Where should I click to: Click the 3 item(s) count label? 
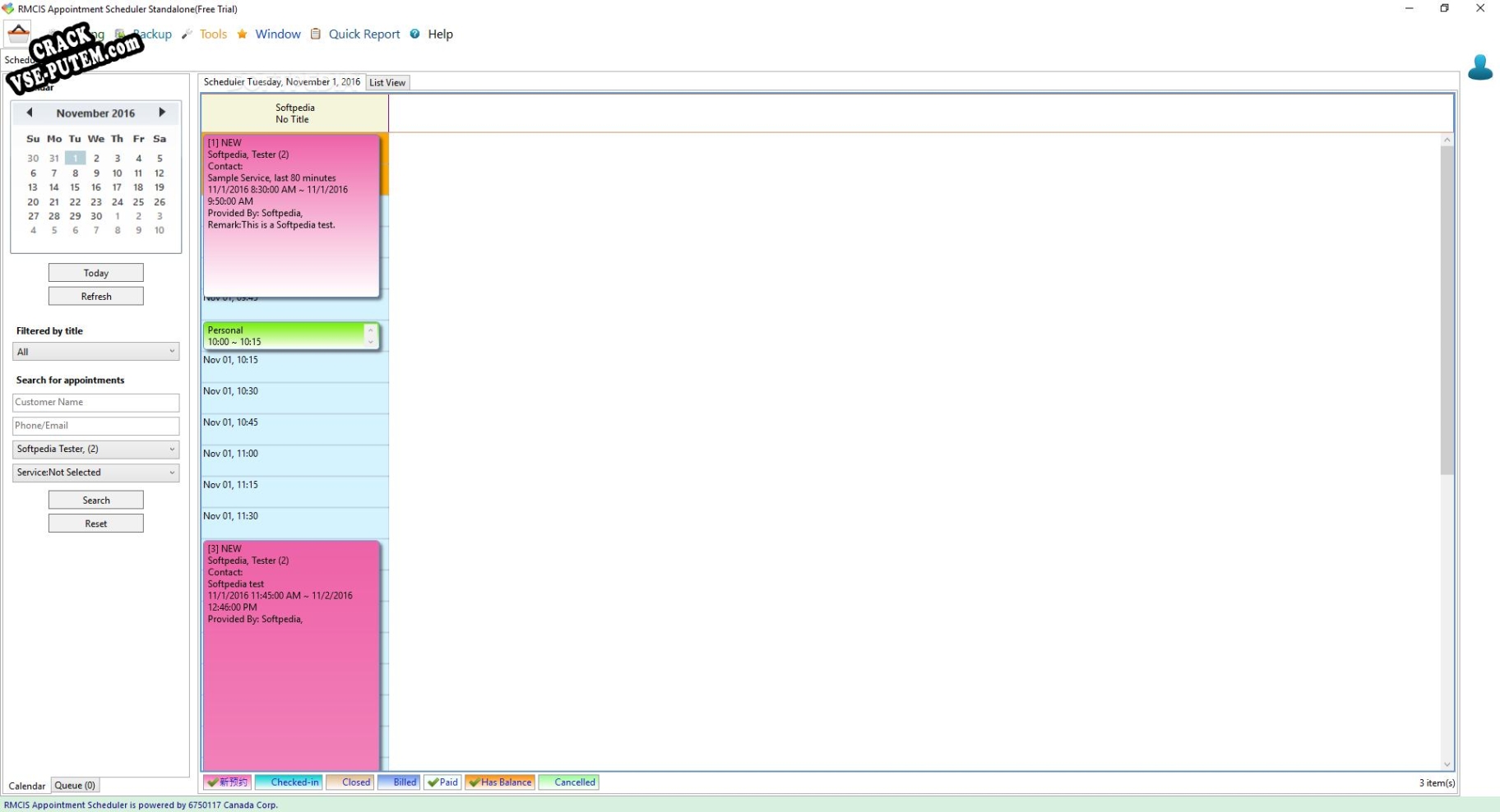tap(1437, 782)
